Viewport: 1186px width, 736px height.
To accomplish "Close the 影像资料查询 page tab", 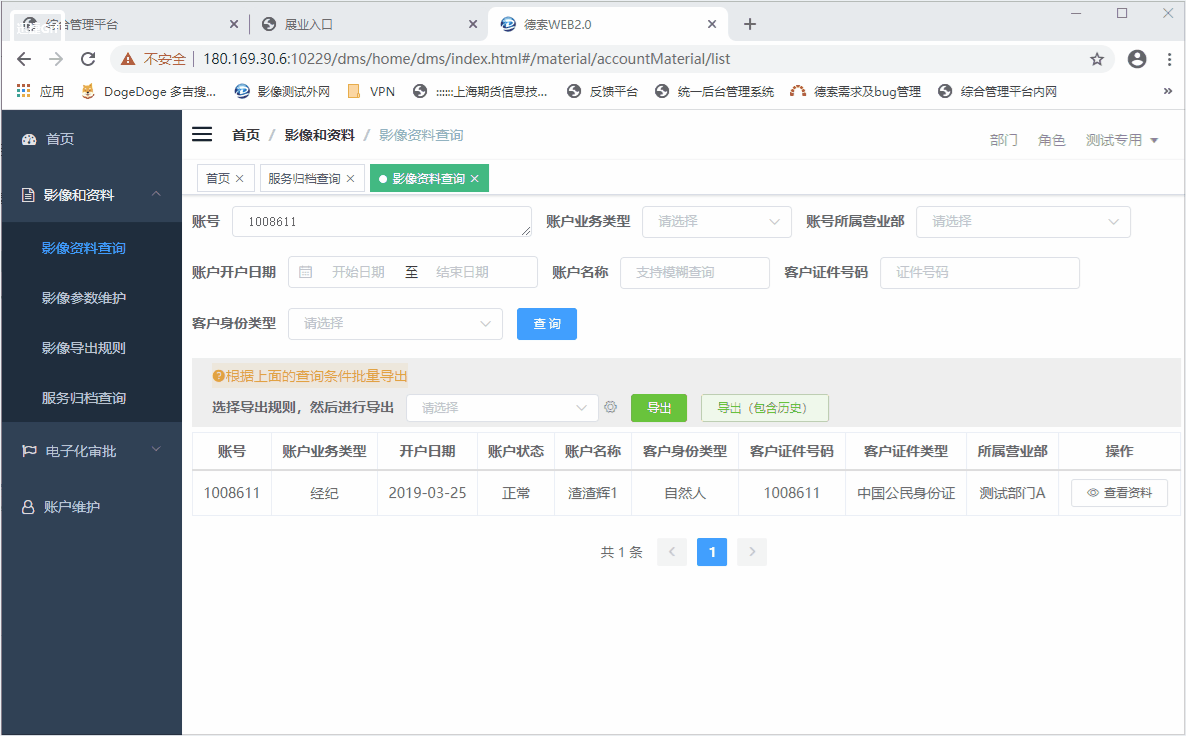I will [474, 179].
